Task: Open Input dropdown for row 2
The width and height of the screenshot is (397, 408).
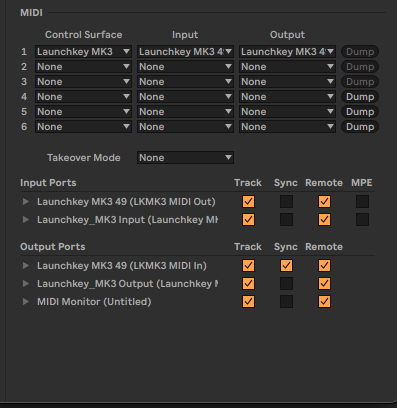Action: pos(185,67)
